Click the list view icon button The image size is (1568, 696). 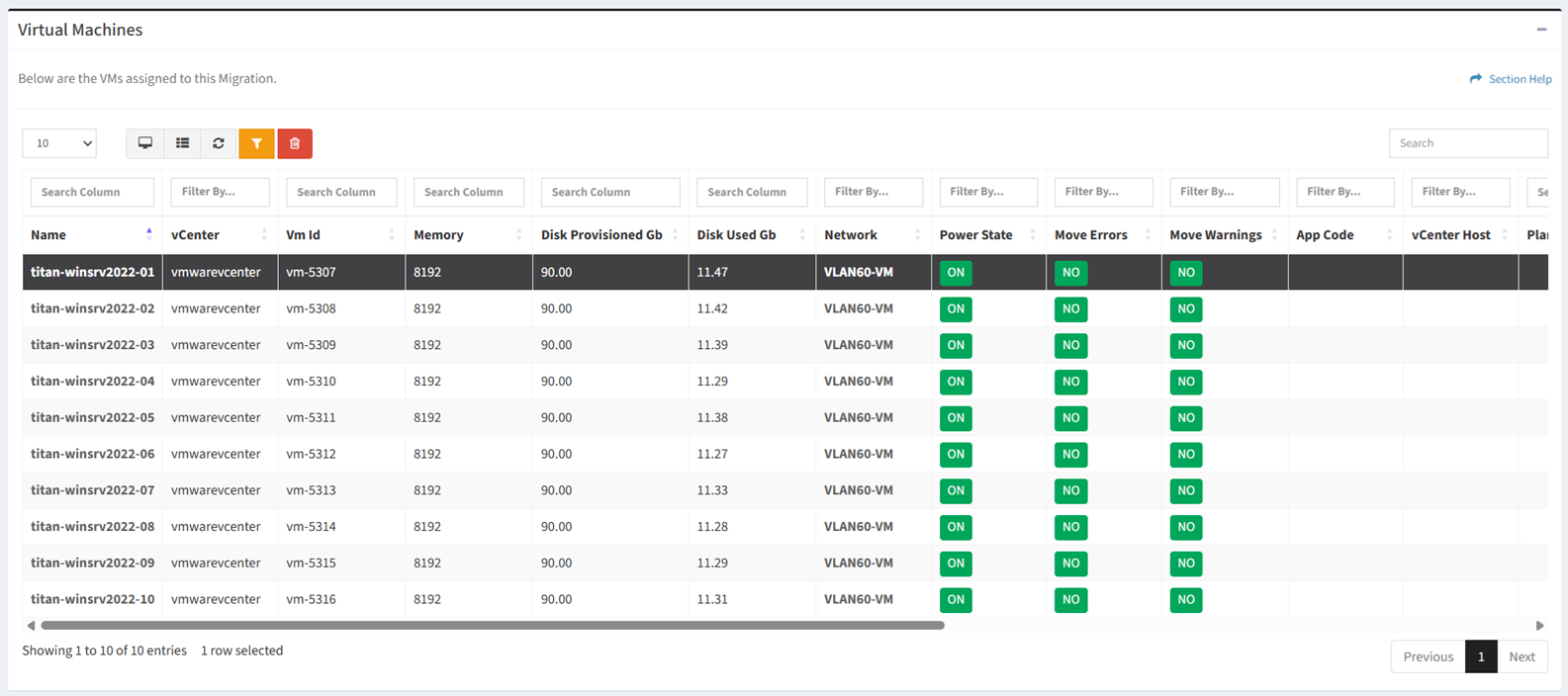tap(182, 143)
